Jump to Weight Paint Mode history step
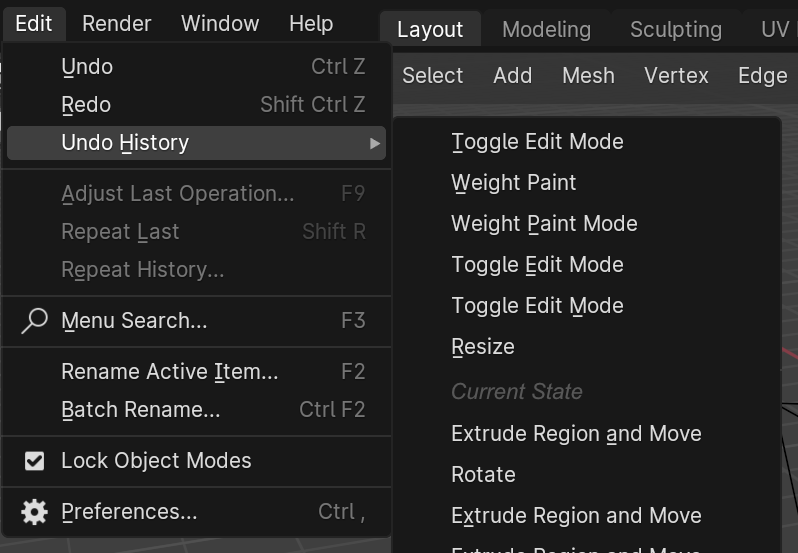The height and width of the screenshot is (553, 798). click(544, 224)
